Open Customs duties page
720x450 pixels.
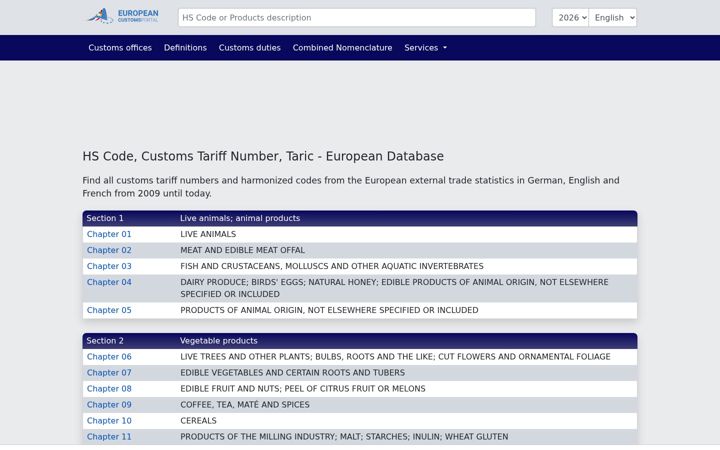click(249, 48)
